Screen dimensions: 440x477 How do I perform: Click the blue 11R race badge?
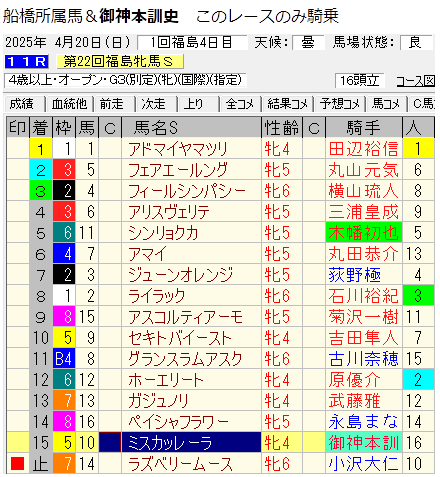(x=27, y=62)
